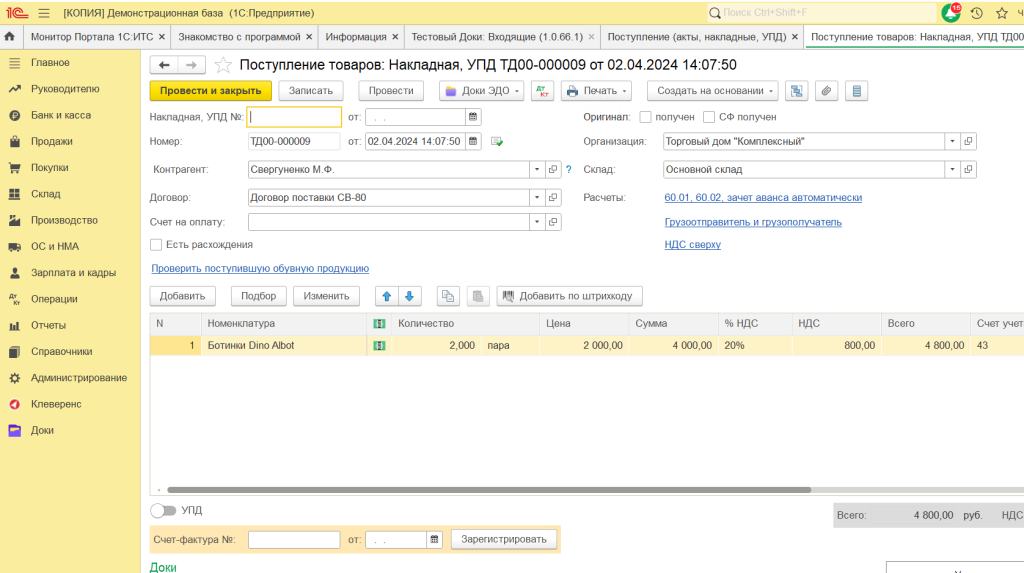Add this document to favorites star
This screenshot has width=1024, height=573.
[x=223, y=65]
